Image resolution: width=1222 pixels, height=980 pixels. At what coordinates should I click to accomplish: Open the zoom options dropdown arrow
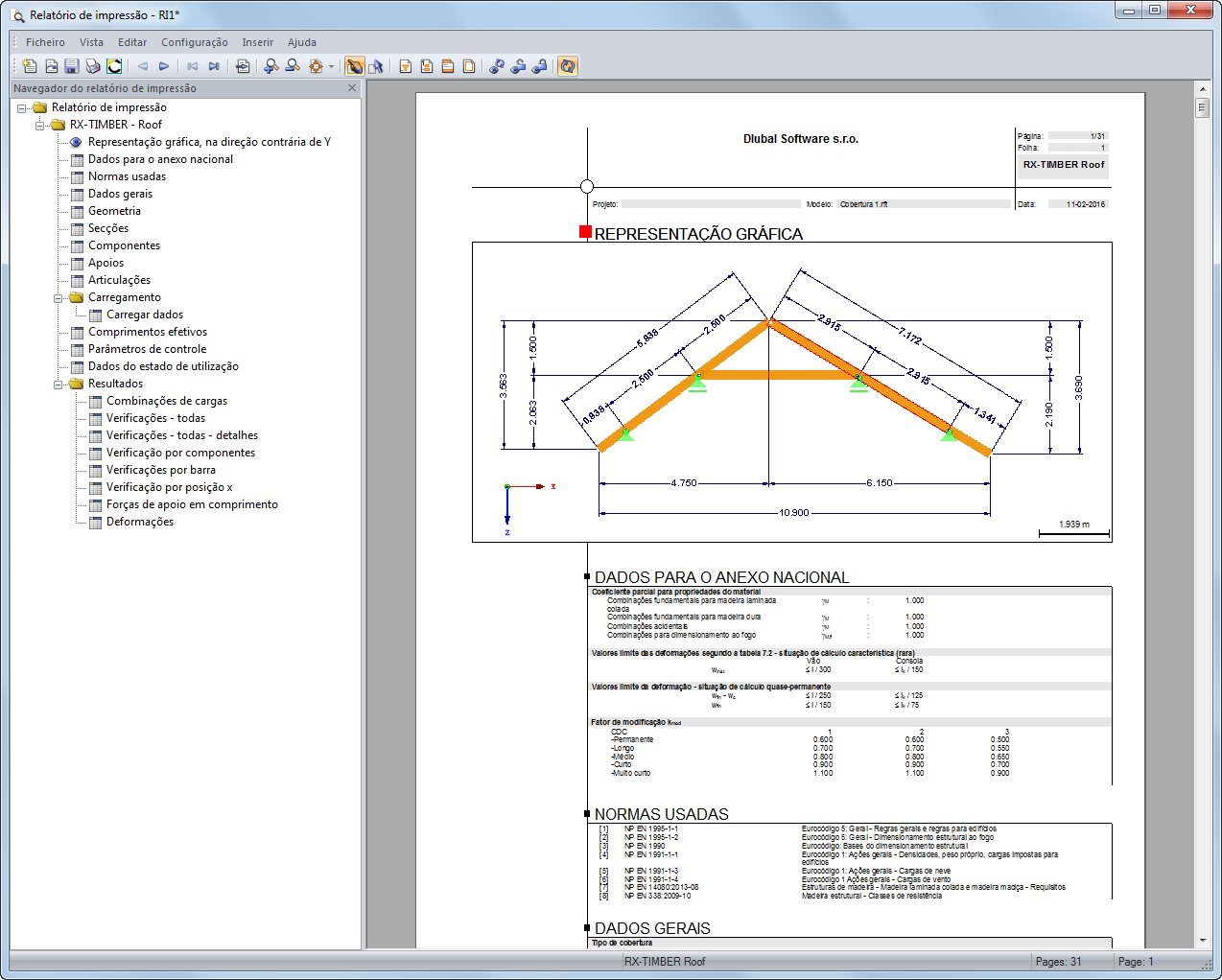pyautogui.click(x=331, y=66)
